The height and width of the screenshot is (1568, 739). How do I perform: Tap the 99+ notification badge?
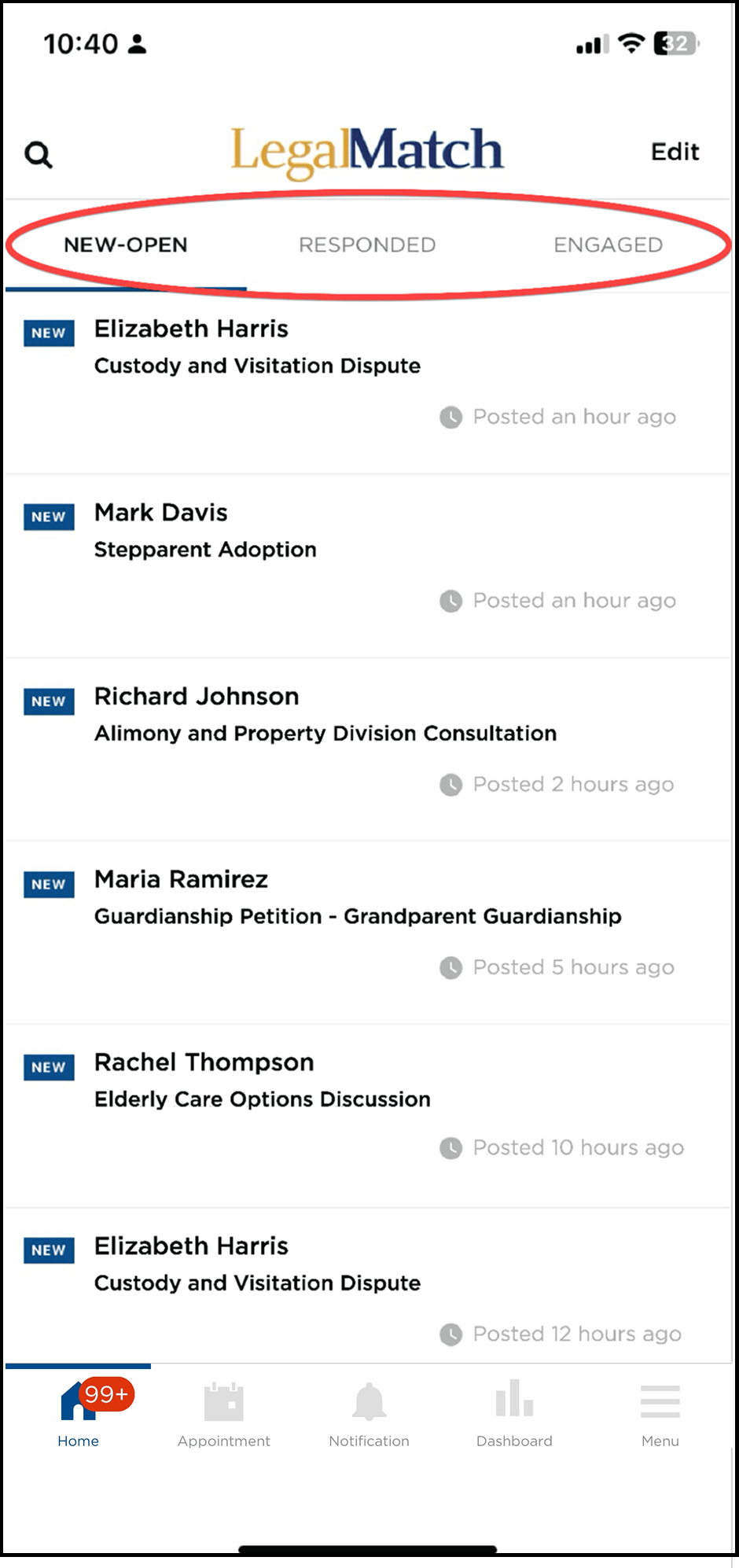point(107,1394)
